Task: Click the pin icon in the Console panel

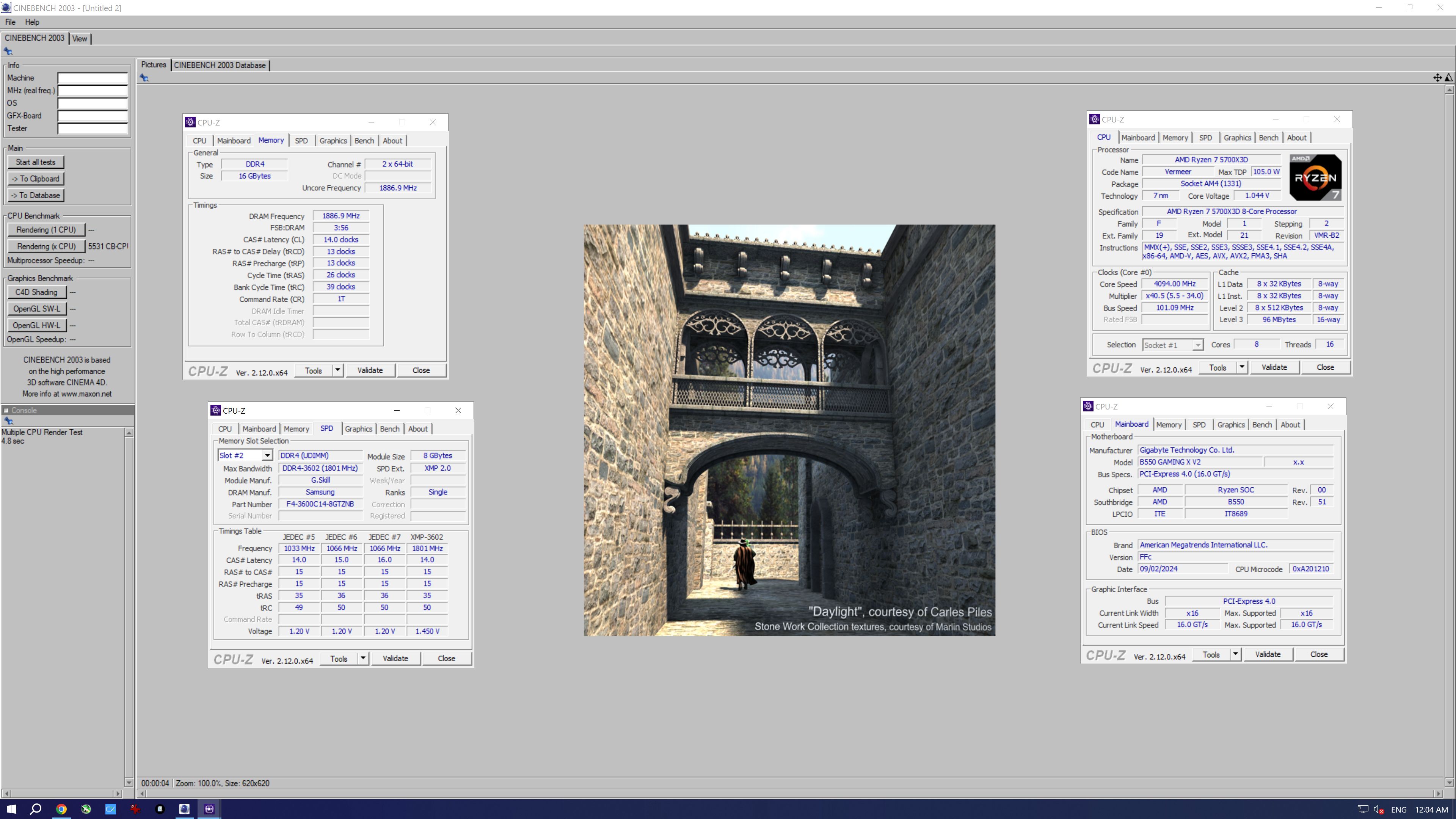Action: 8,421
